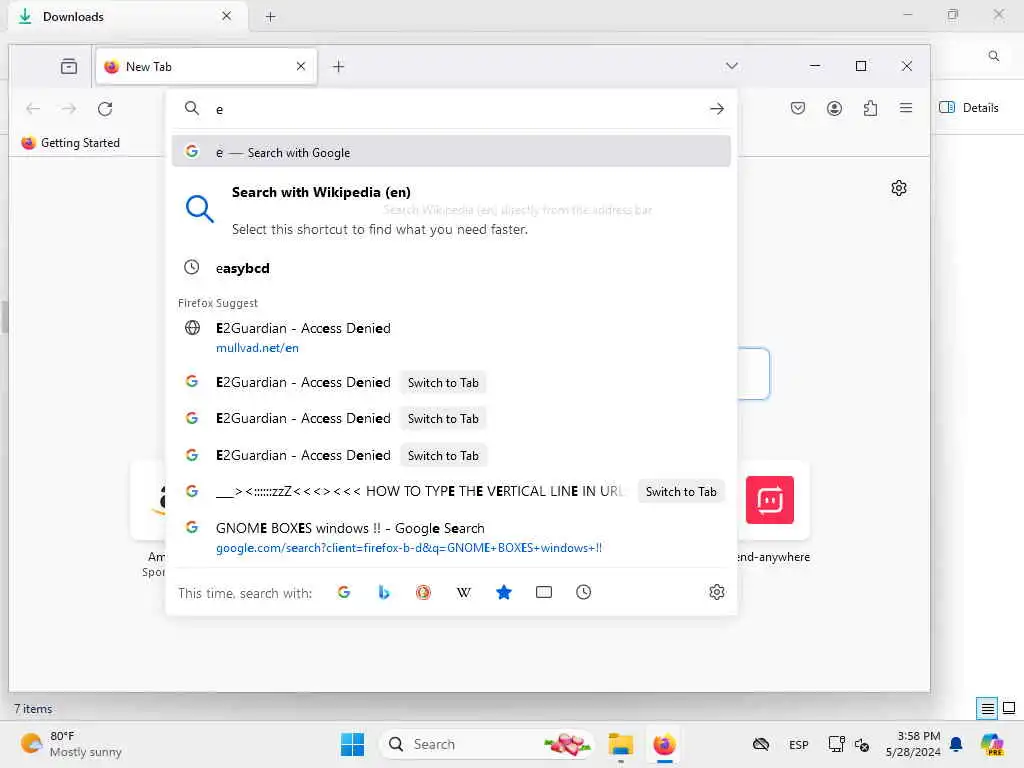1024x768 pixels.
Task: Search history using the clock icon
Action: pos(583,592)
